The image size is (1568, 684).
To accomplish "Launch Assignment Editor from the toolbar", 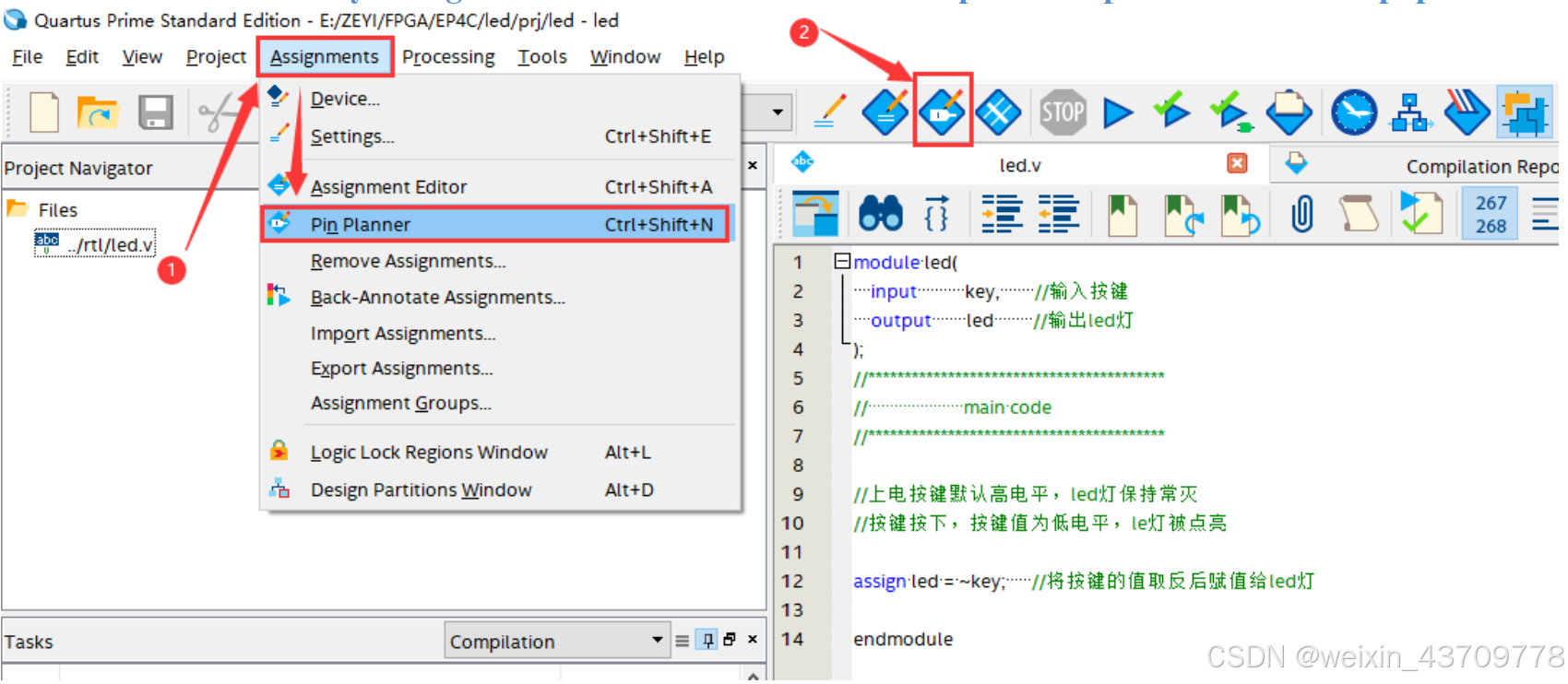I will 885,112.
